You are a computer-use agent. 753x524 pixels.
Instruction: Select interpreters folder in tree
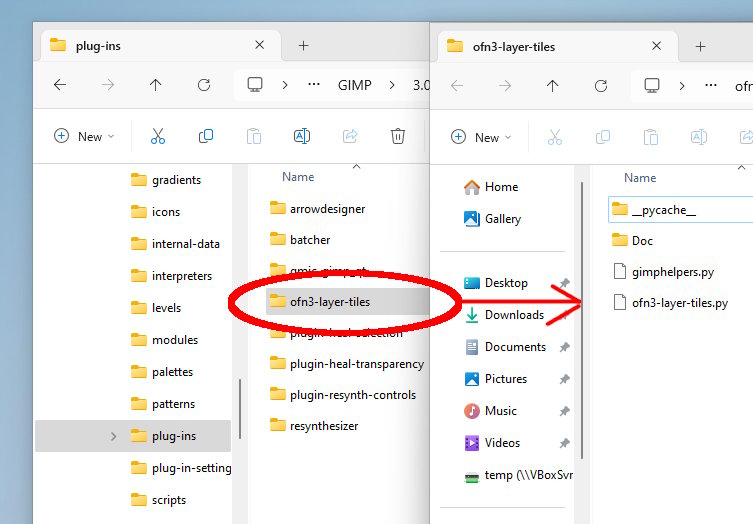(x=171, y=276)
